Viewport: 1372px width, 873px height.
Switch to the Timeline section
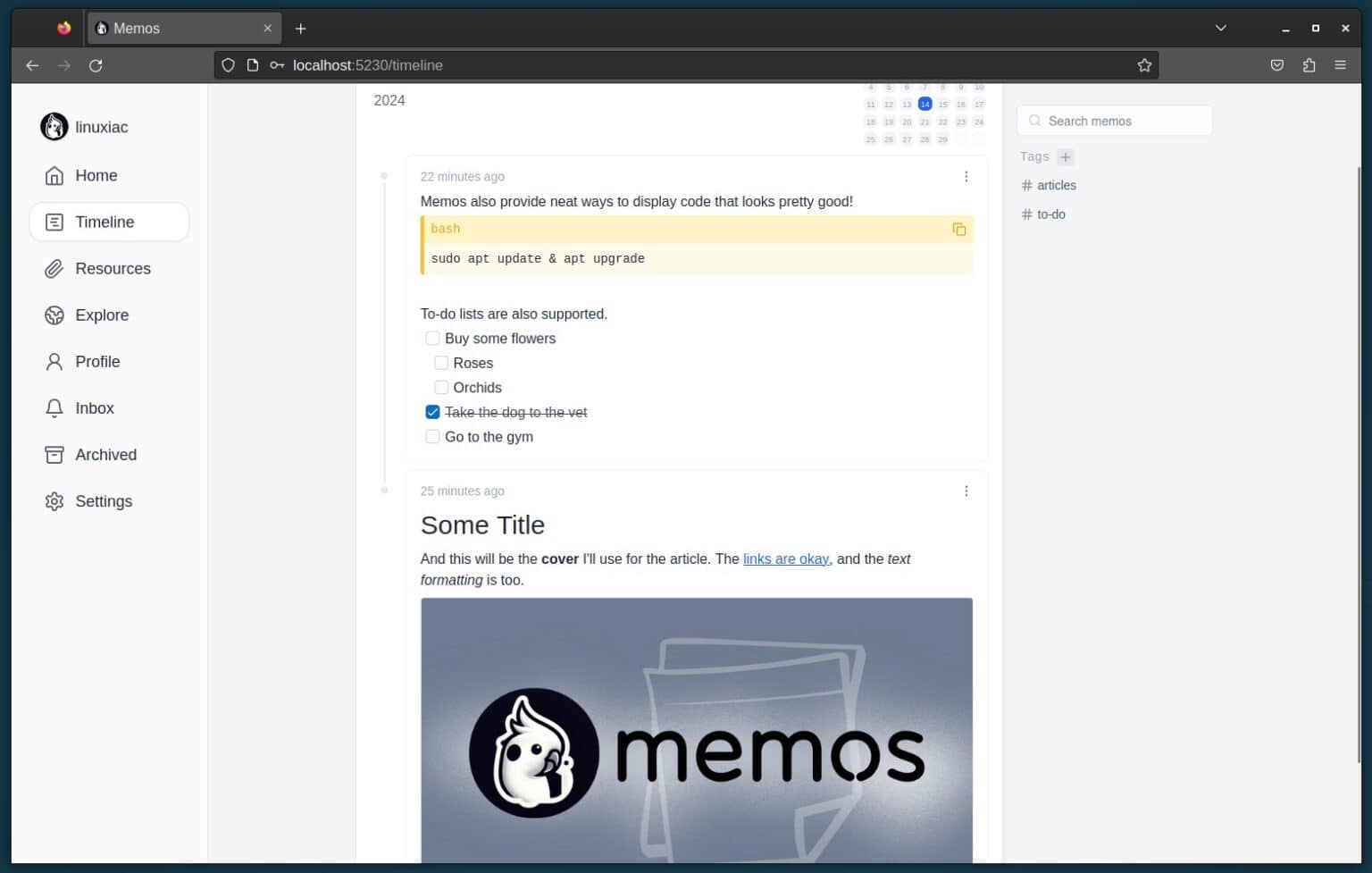click(x=105, y=222)
